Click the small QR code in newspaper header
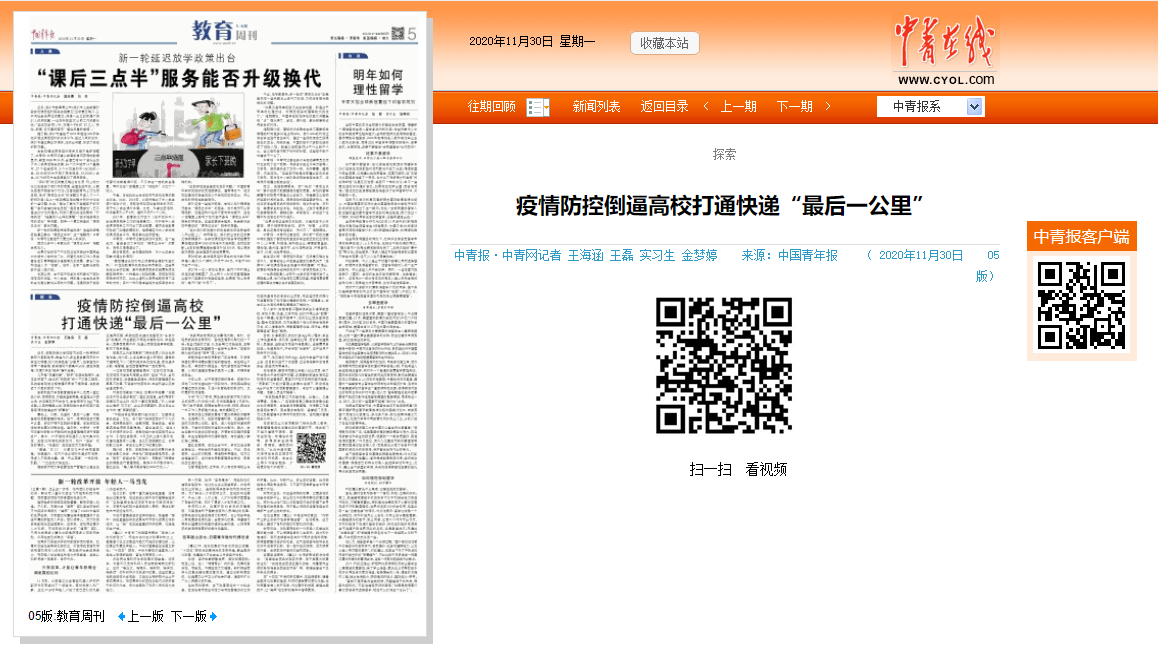Screen dimensions: 1158x655 (396, 34)
